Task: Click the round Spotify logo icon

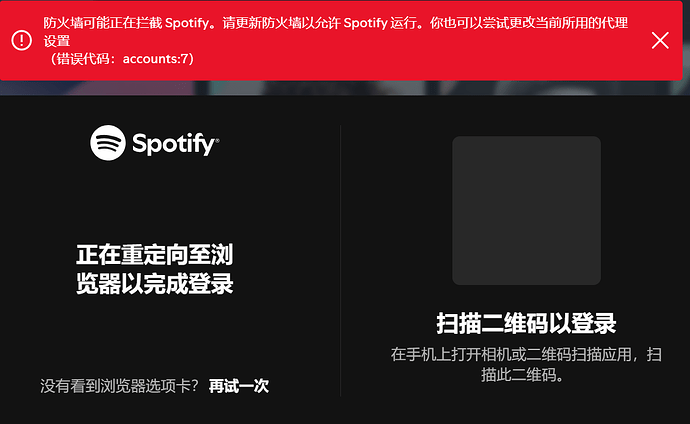Action: [108, 143]
